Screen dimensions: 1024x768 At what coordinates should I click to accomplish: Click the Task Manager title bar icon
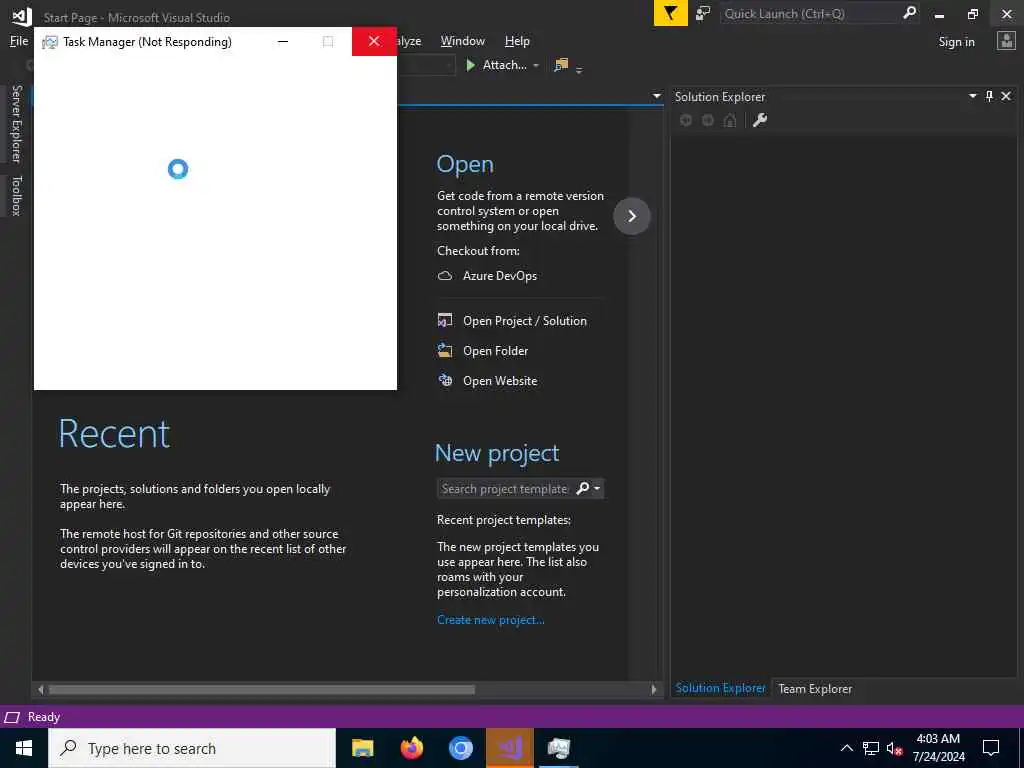(50, 42)
